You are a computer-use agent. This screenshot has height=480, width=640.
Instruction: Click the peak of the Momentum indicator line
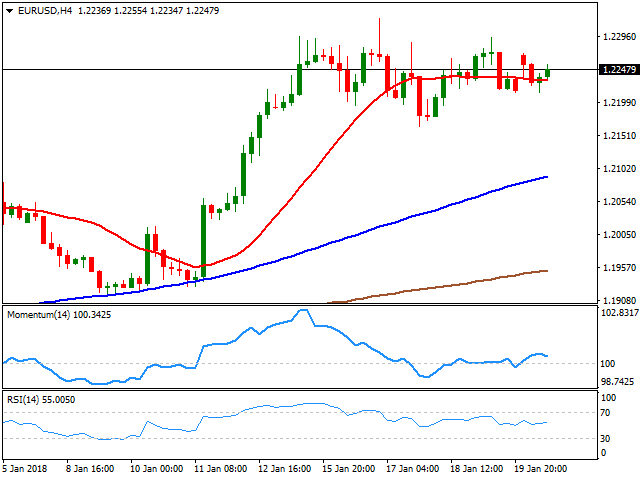[303, 310]
